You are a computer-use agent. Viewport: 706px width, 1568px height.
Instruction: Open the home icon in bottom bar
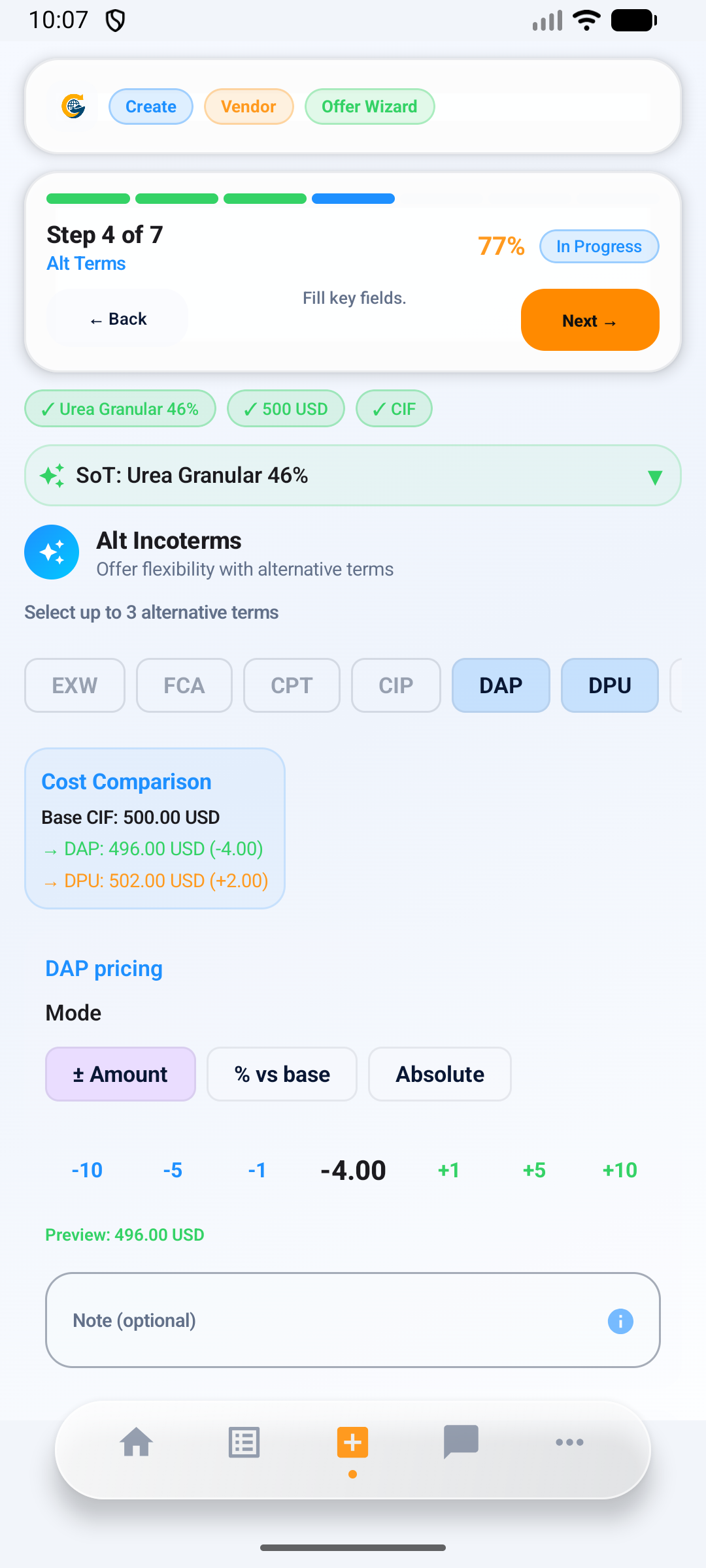click(137, 1442)
